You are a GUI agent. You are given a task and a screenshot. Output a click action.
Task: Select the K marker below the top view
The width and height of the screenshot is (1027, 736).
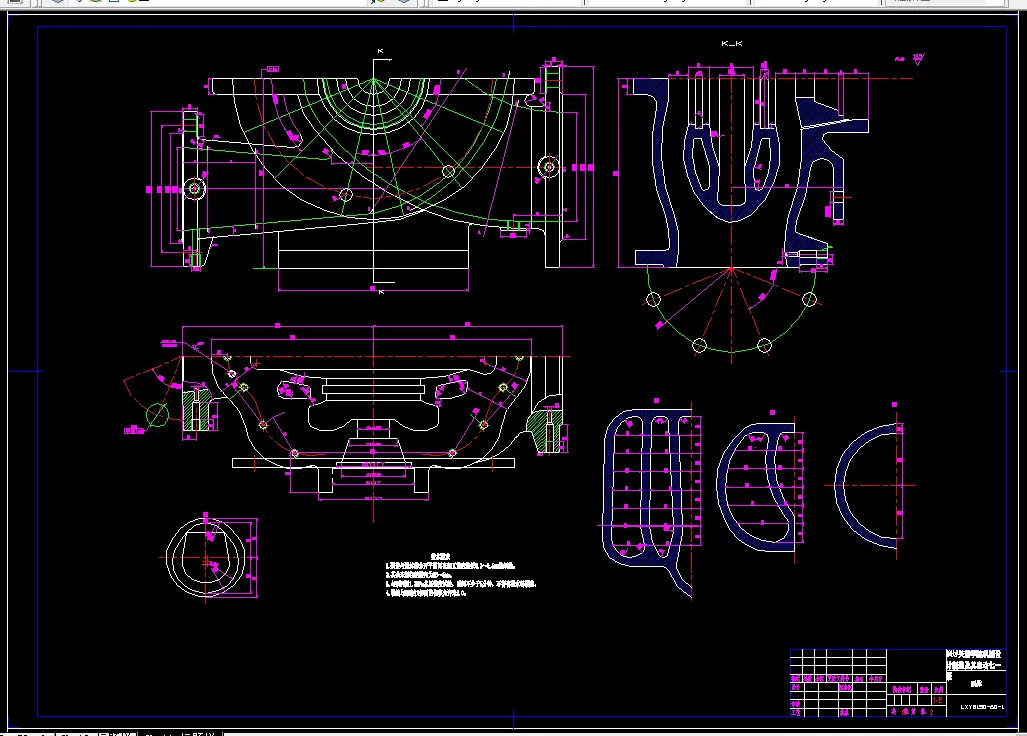coord(381,291)
